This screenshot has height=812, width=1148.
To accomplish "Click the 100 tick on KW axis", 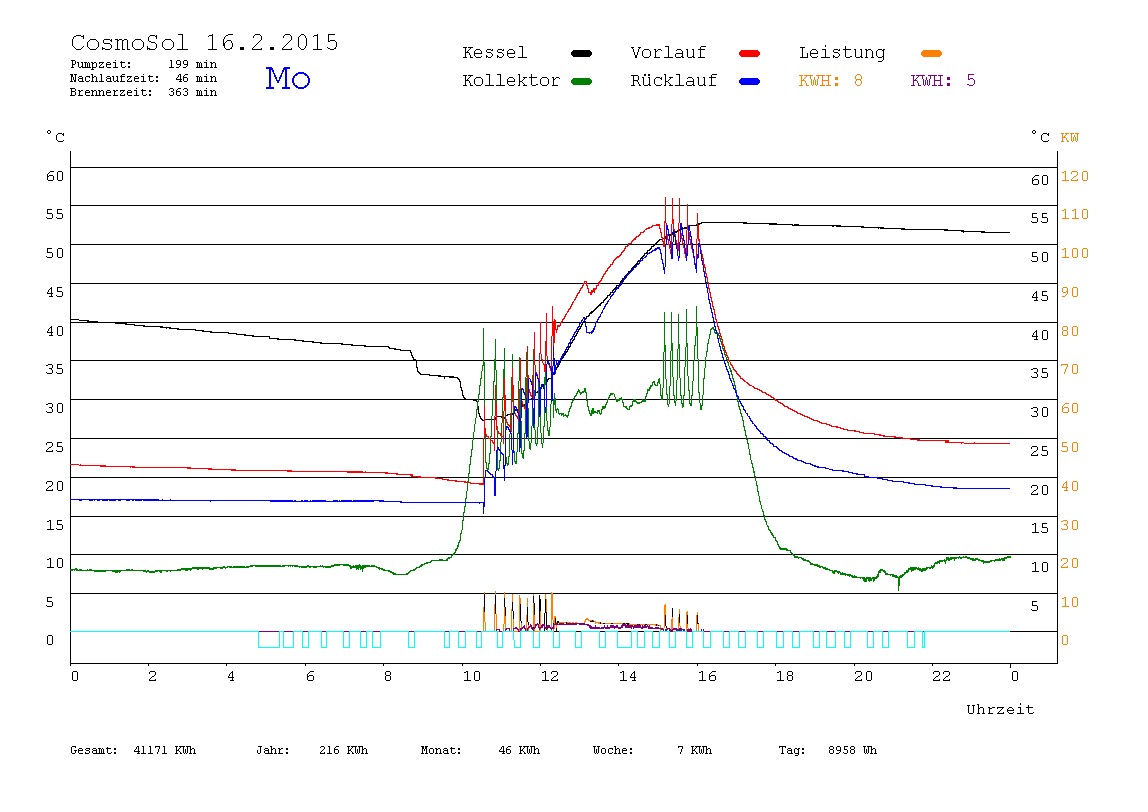I will click(x=1075, y=253).
